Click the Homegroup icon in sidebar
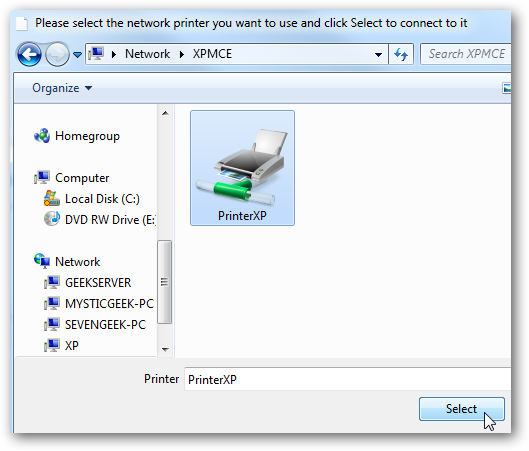 pyautogui.click(x=42, y=136)
